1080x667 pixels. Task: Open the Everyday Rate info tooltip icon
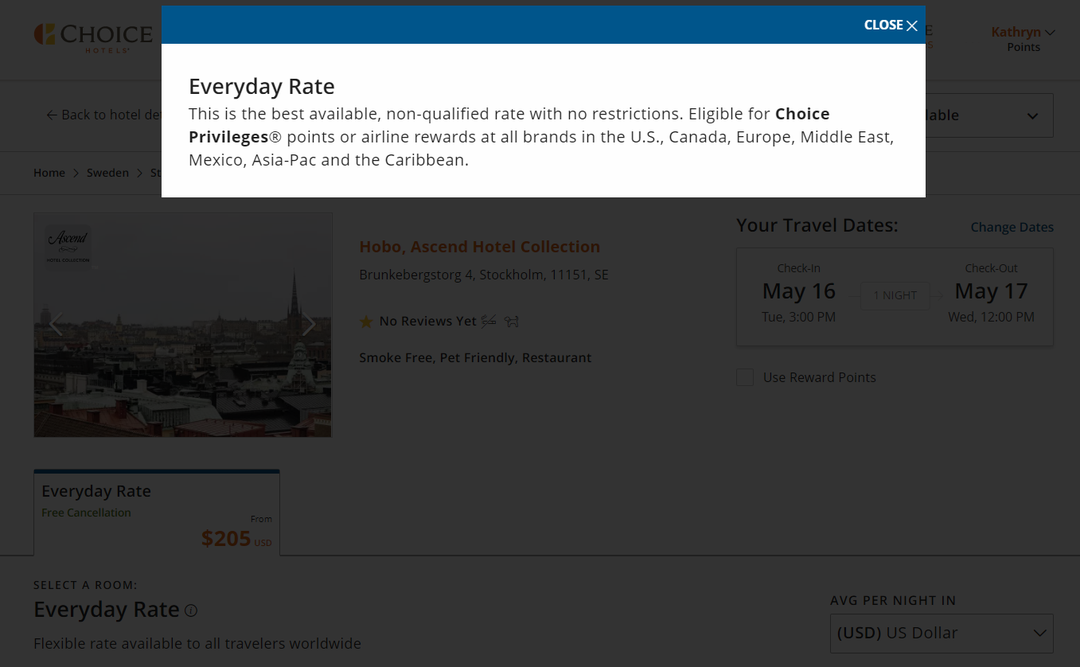(x=190, y=610)
